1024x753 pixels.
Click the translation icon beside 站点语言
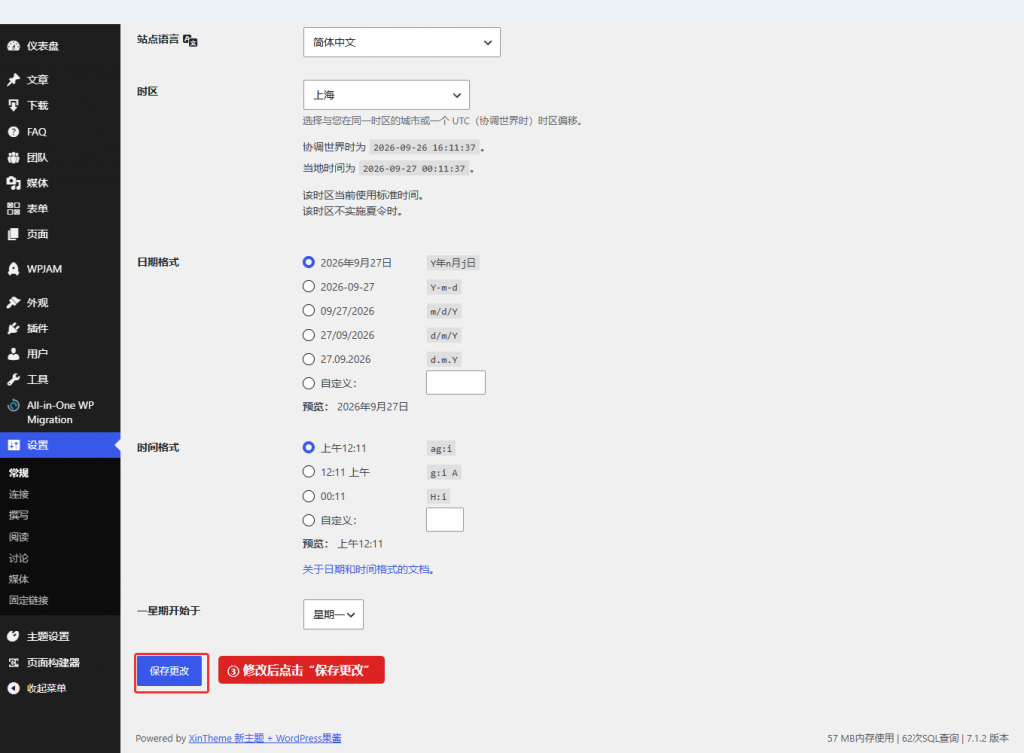[x=190, y=40]
